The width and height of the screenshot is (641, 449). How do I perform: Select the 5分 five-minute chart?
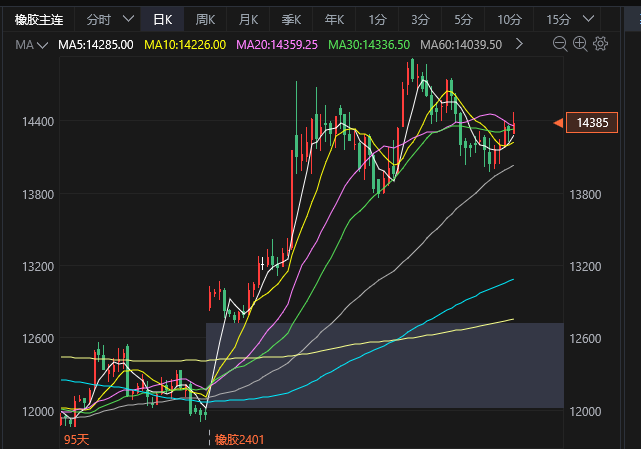pyautogui.click(x=463, y=19)
